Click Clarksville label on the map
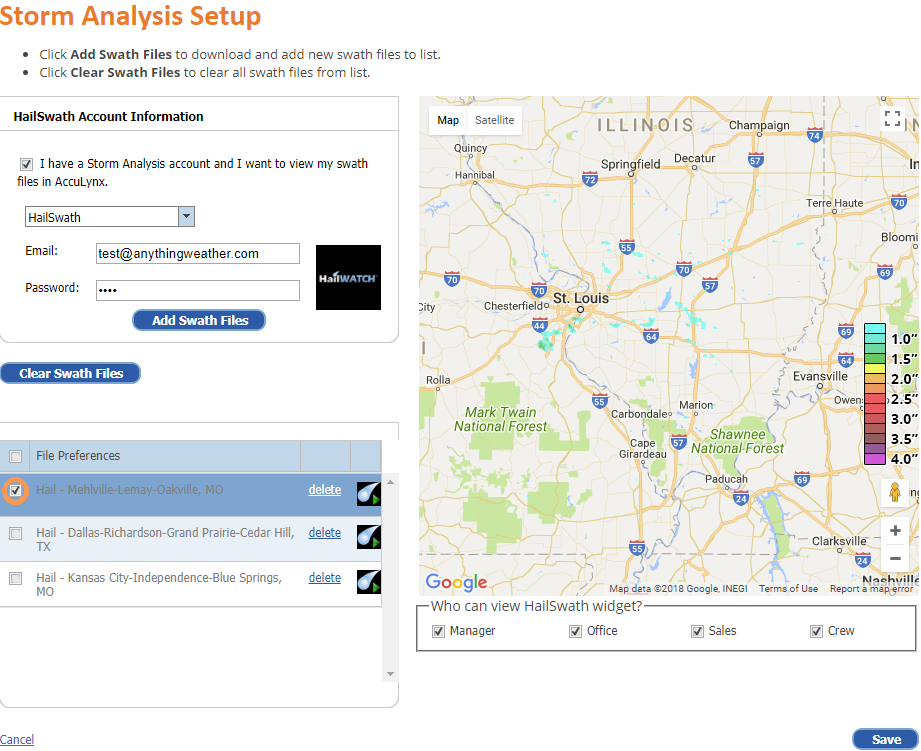Screen dimensions: 921x751 pos(839,541)
